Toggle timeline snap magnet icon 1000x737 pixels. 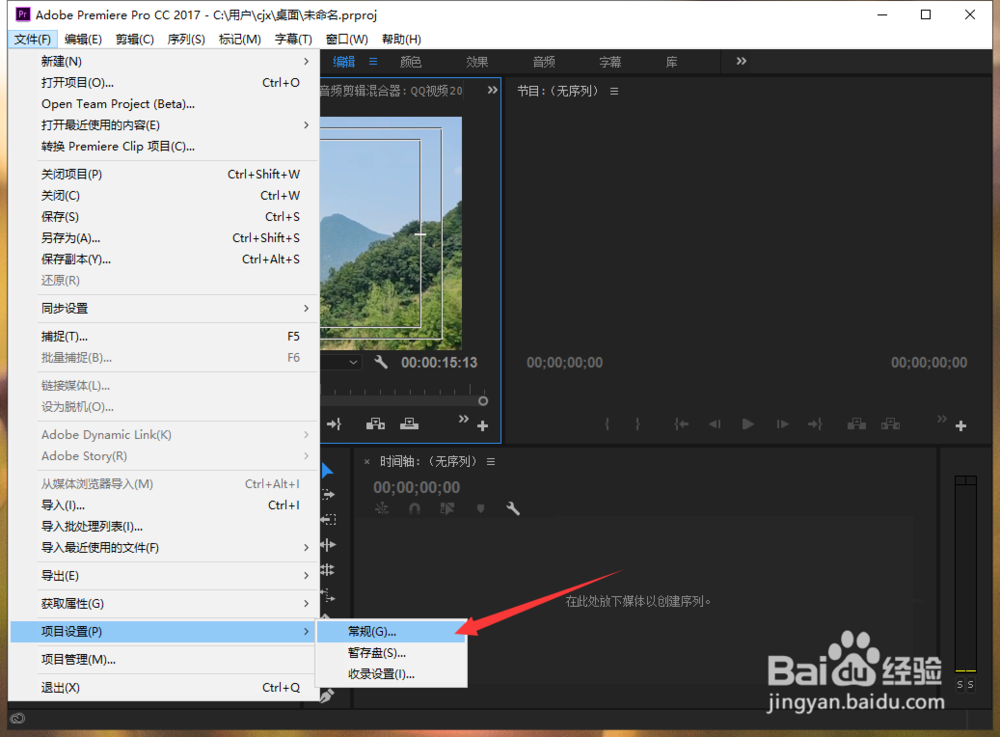[x=415, y=508]
